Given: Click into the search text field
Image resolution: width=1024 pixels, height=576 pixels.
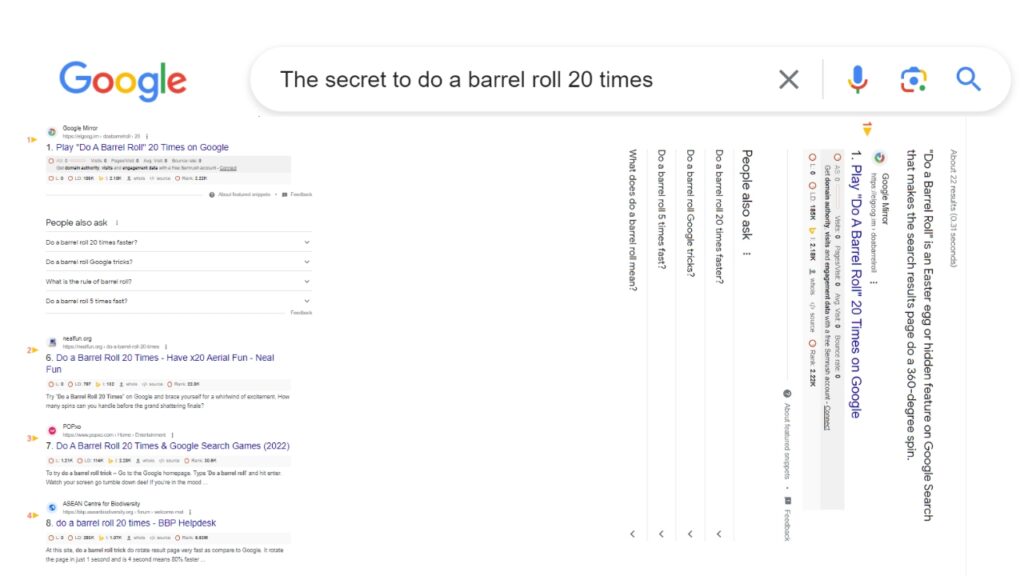Looking at the screenshot, I should [522, 80].
